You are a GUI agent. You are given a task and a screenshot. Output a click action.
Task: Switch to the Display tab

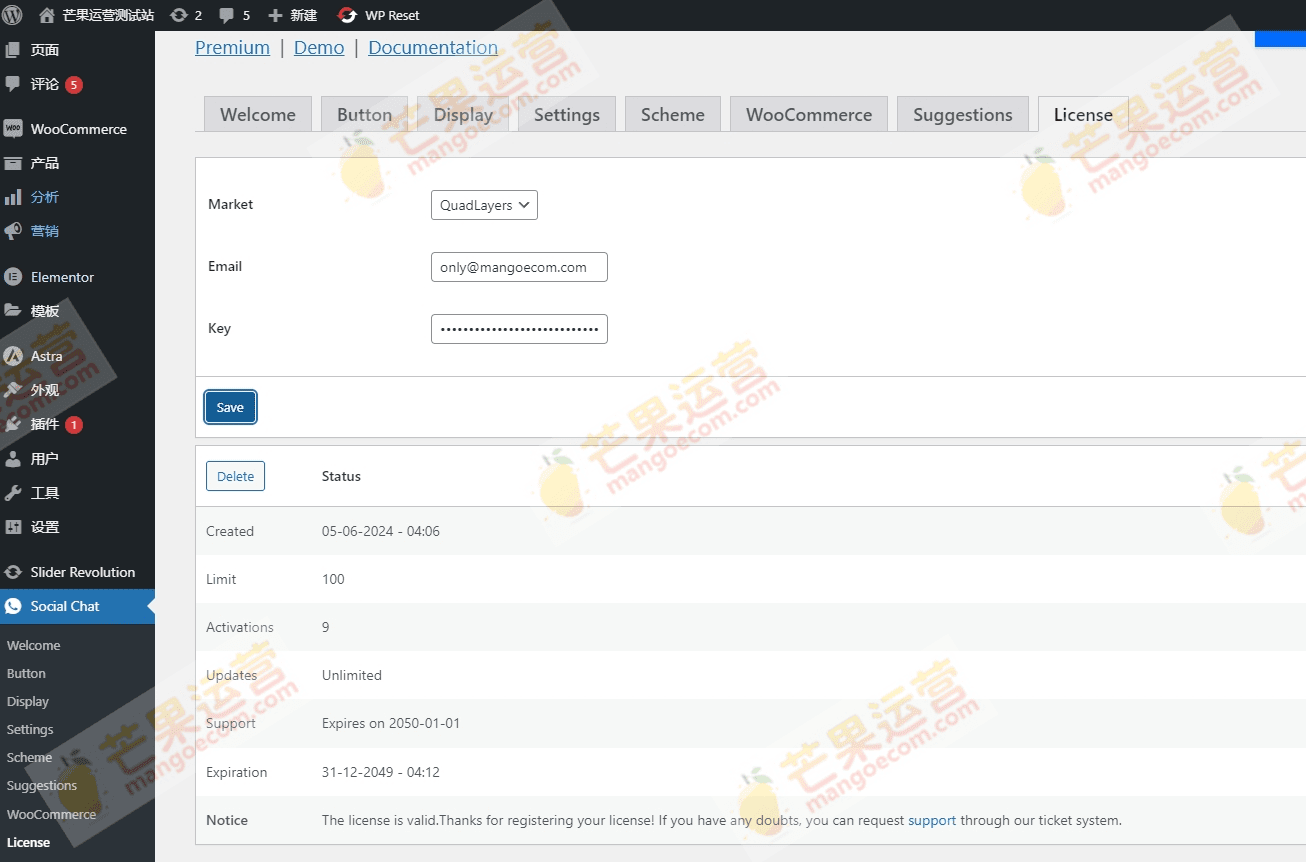(x=463, y=114)
